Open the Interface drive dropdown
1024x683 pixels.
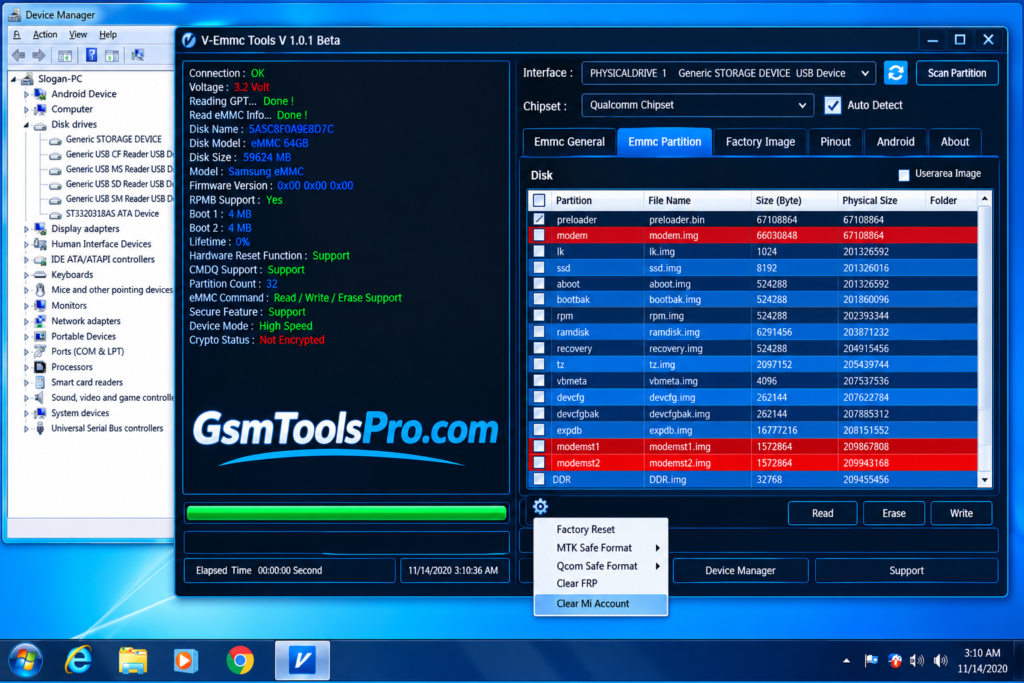point(729,73)
